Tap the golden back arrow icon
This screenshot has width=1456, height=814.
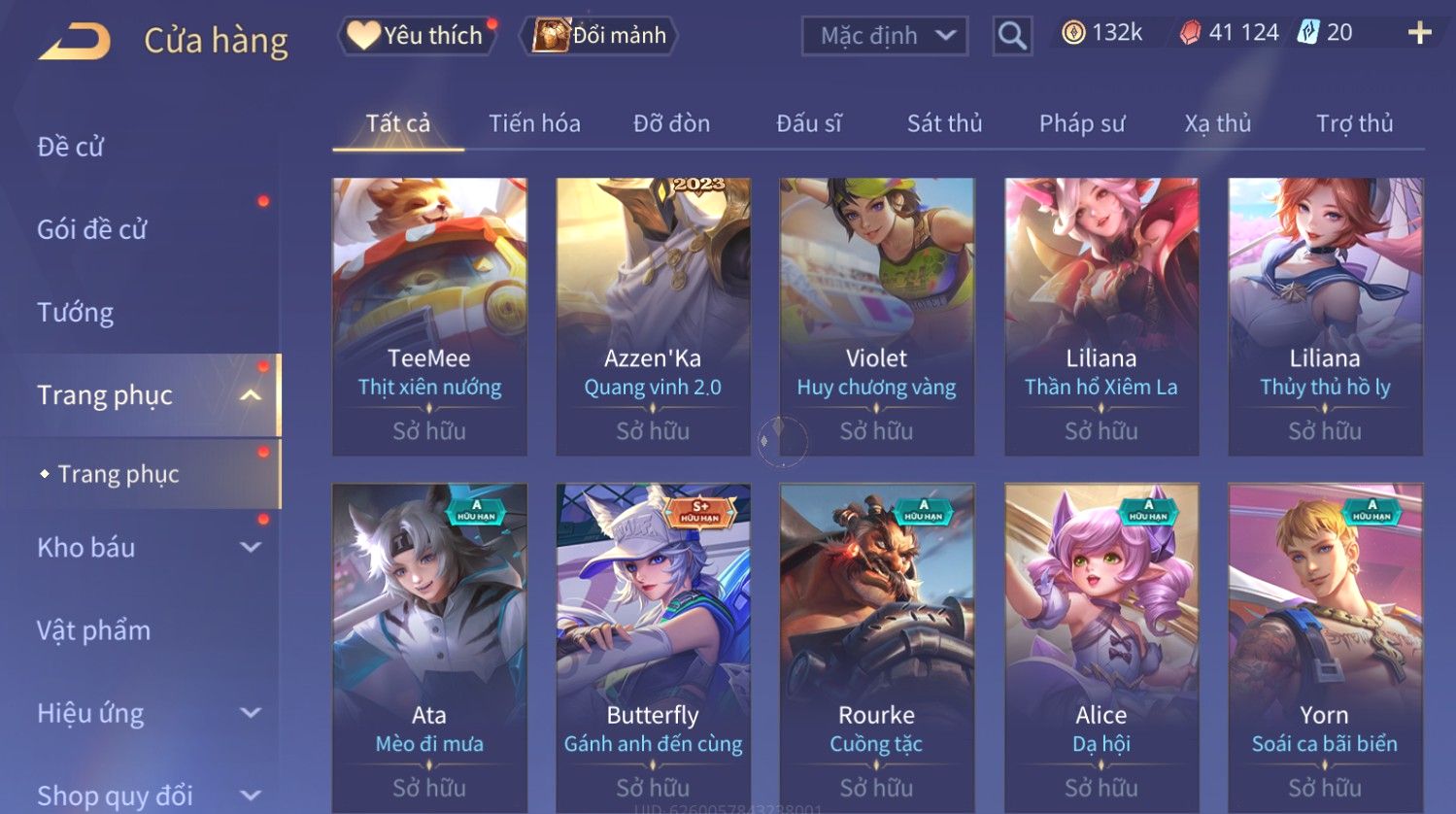coord(74,41)
